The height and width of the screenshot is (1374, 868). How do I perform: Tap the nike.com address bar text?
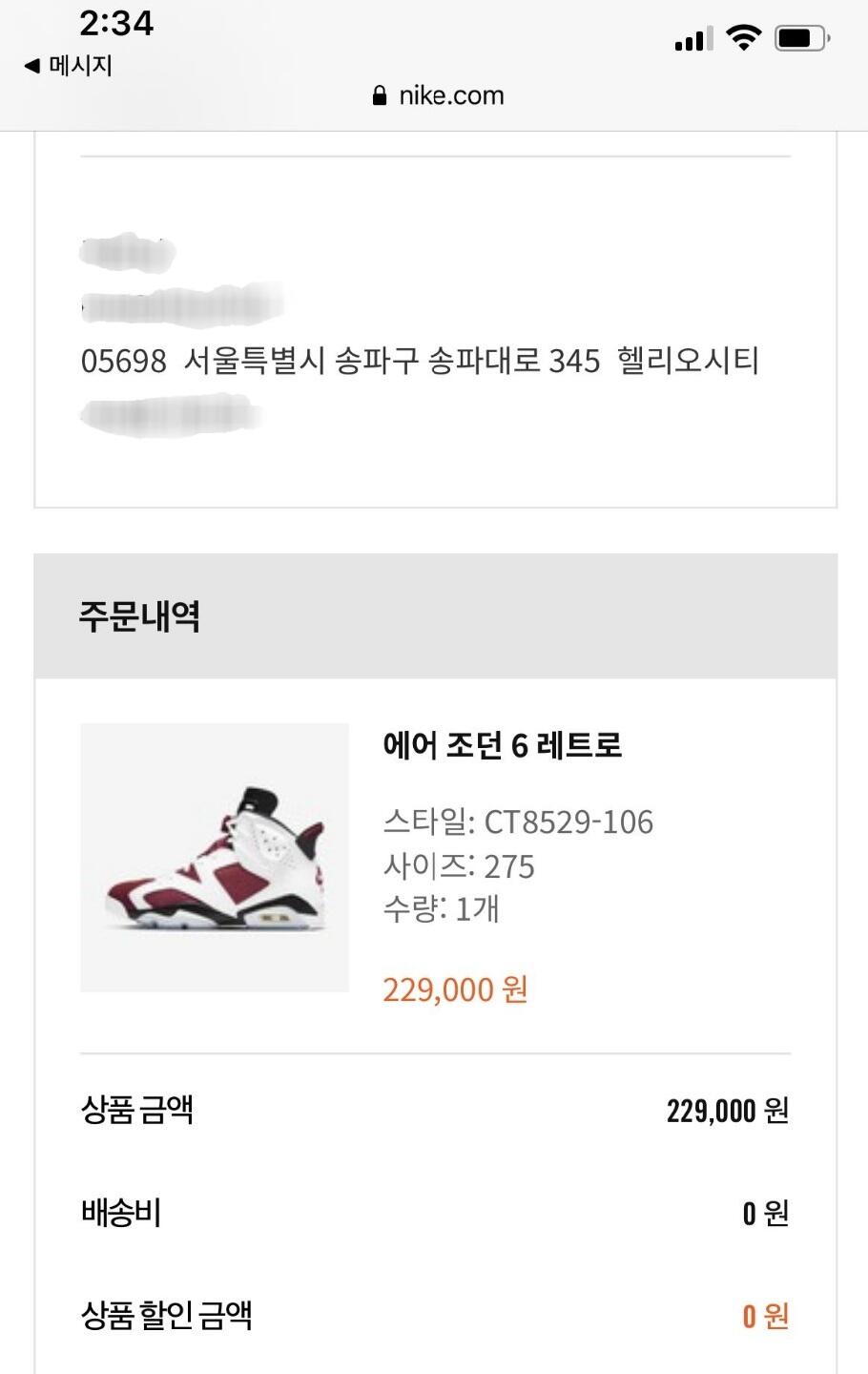coord(451,95)
